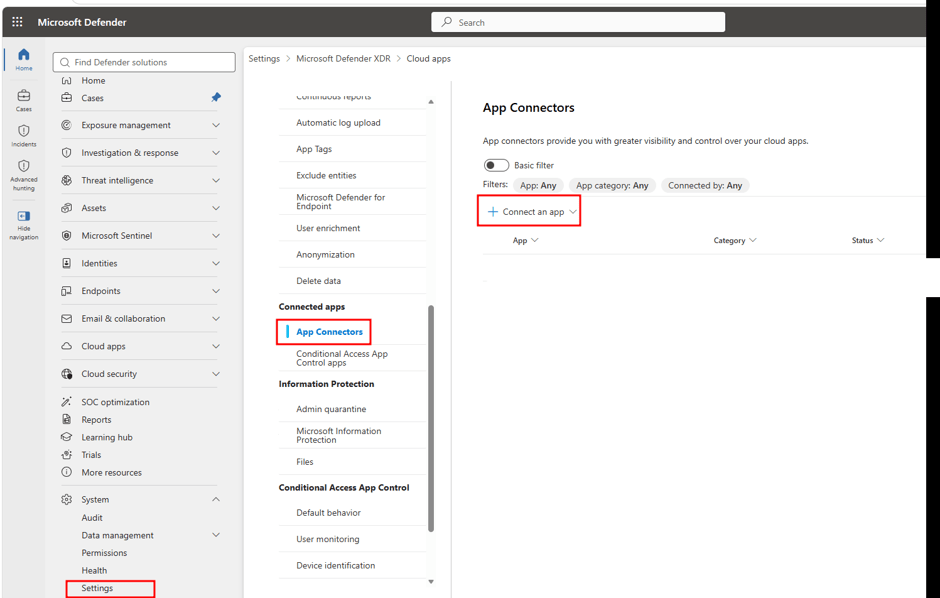The width and height of the screenshot is (940, 598).
Task: Click the Trials icon
Action: point(67,455)
